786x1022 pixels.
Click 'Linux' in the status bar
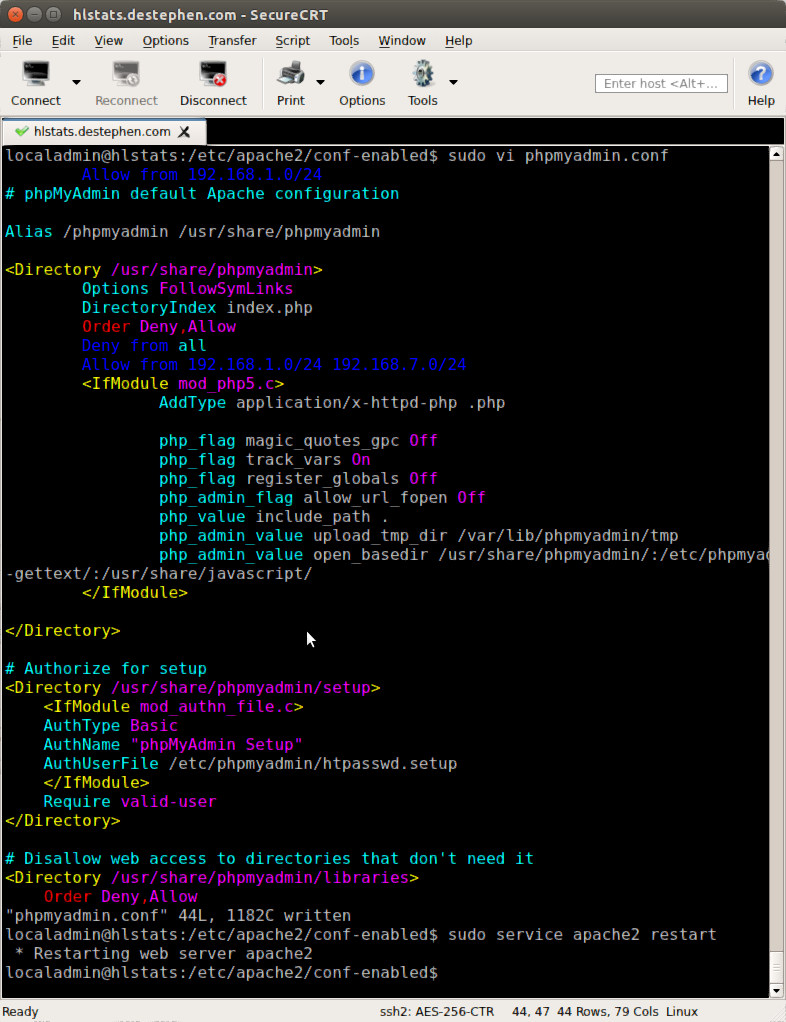(x=682, y=1011)
